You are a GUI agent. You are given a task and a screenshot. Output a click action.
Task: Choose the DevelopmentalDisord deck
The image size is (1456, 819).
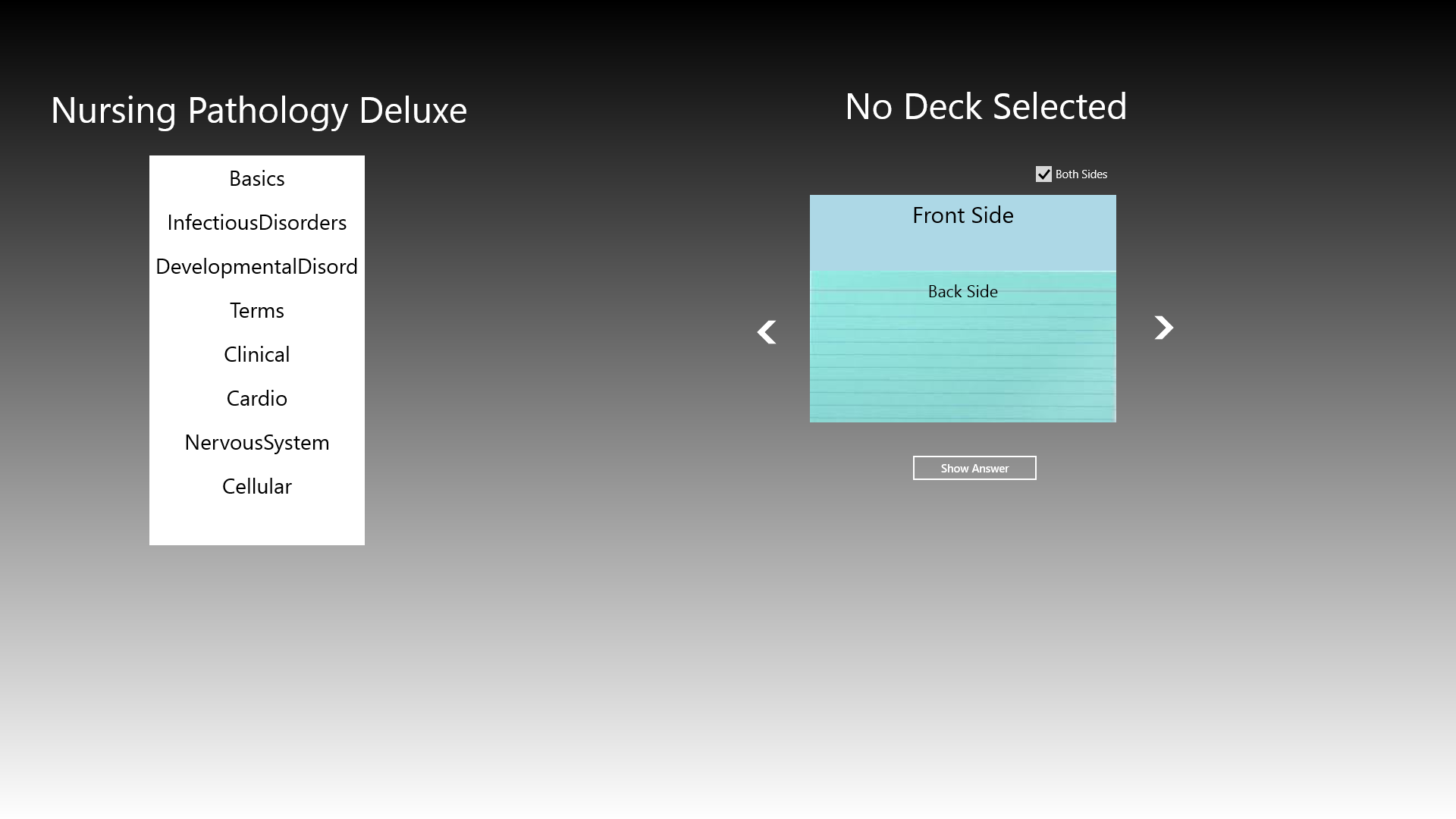point(257,266)
